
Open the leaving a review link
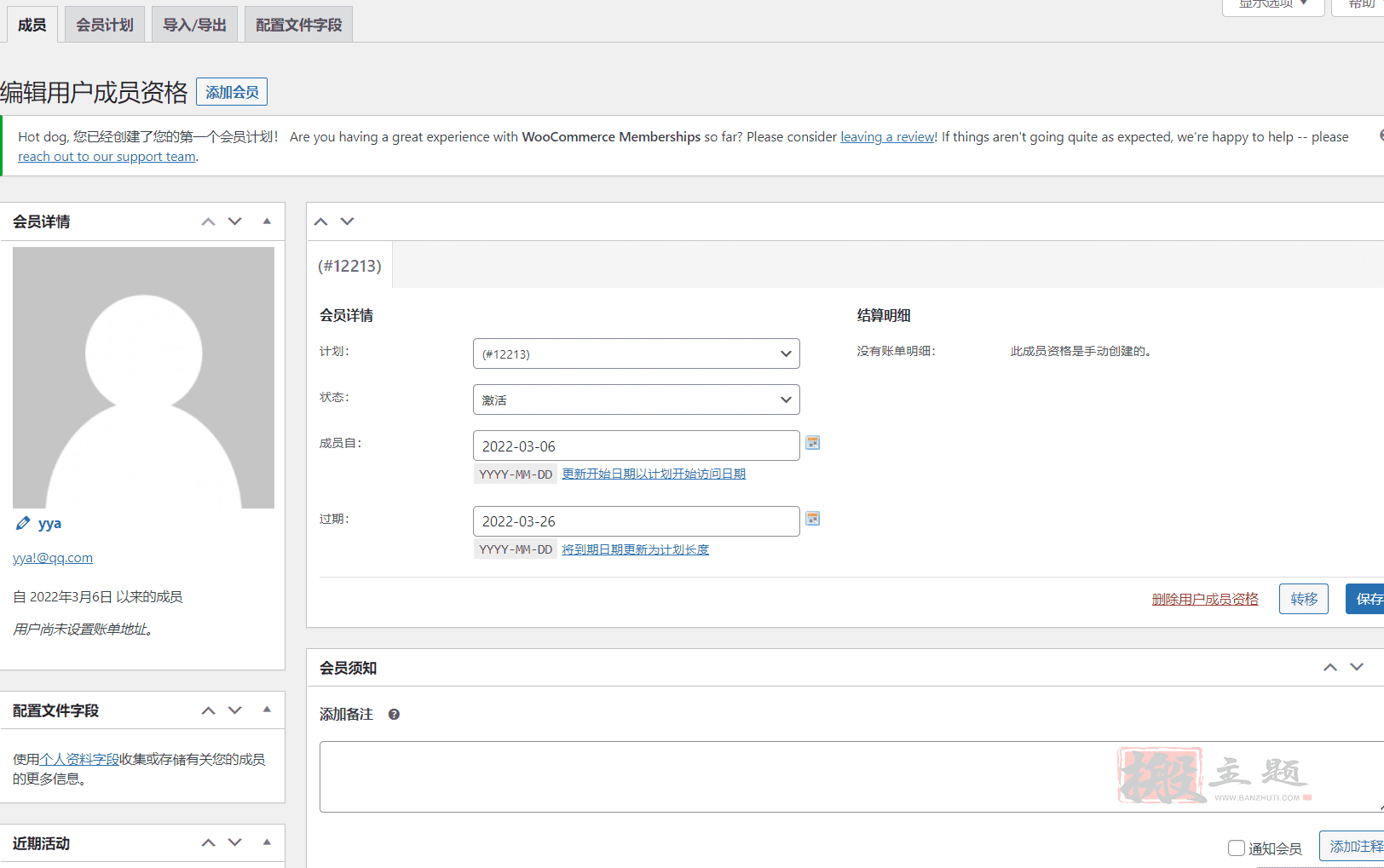click(x=888, y=136)
